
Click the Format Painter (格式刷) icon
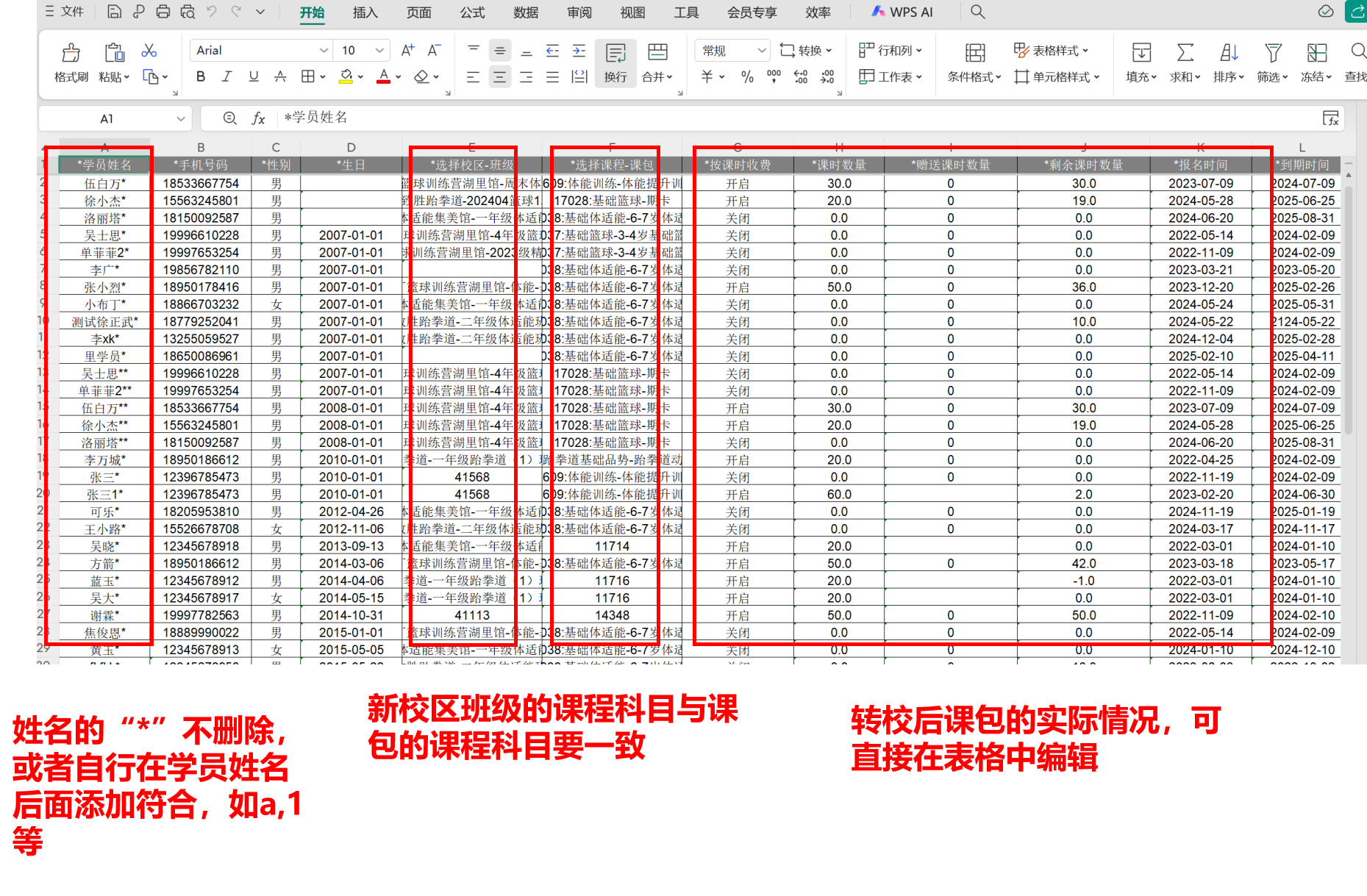point(71,52)
